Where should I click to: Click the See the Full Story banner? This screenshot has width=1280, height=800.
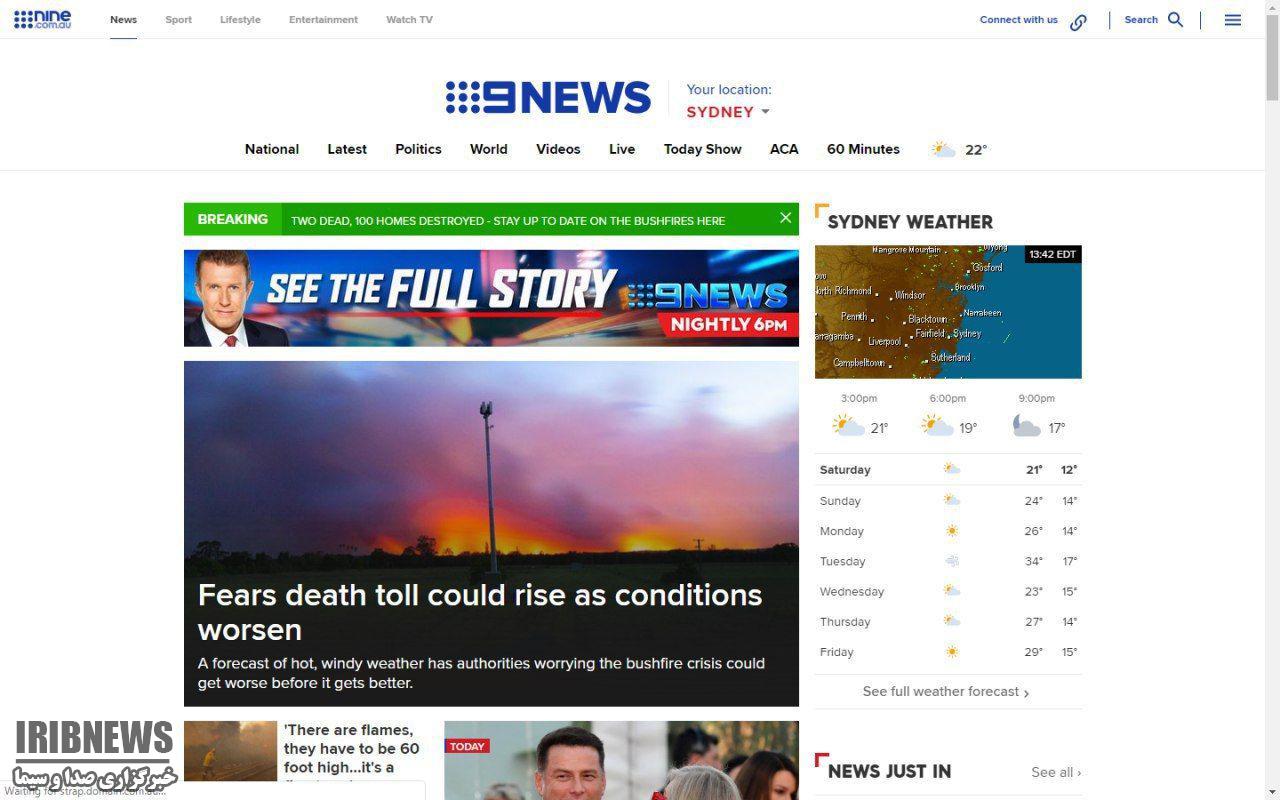pos(491,298)
